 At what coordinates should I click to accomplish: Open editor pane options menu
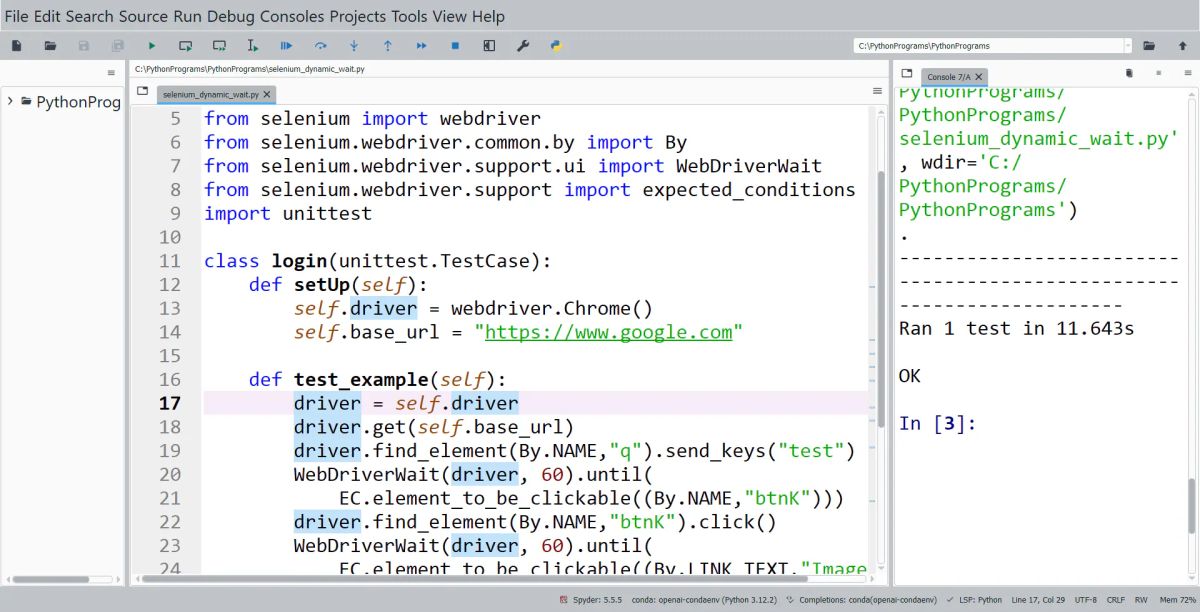coord(877,91)
